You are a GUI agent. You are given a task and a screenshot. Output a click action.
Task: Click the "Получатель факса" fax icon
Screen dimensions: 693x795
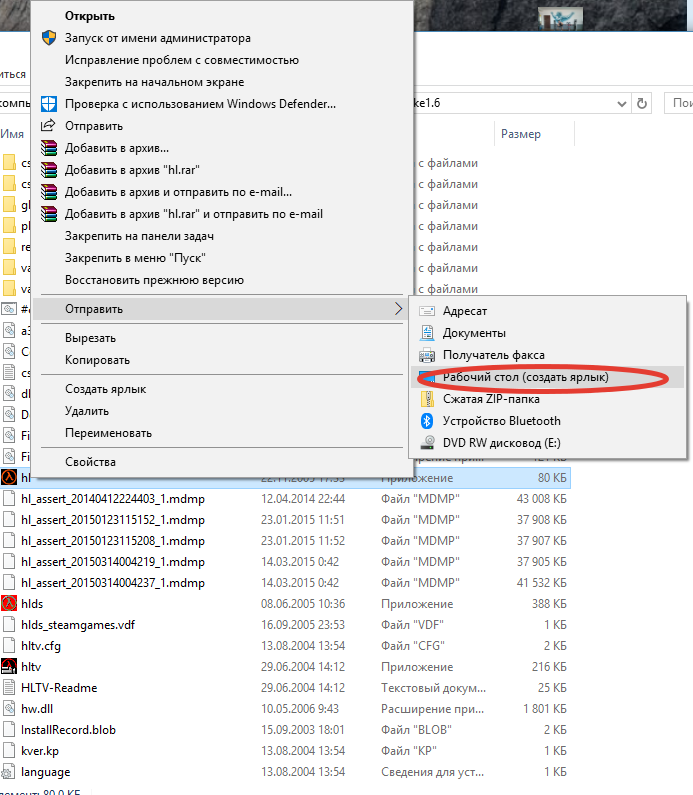pos(427,355)
